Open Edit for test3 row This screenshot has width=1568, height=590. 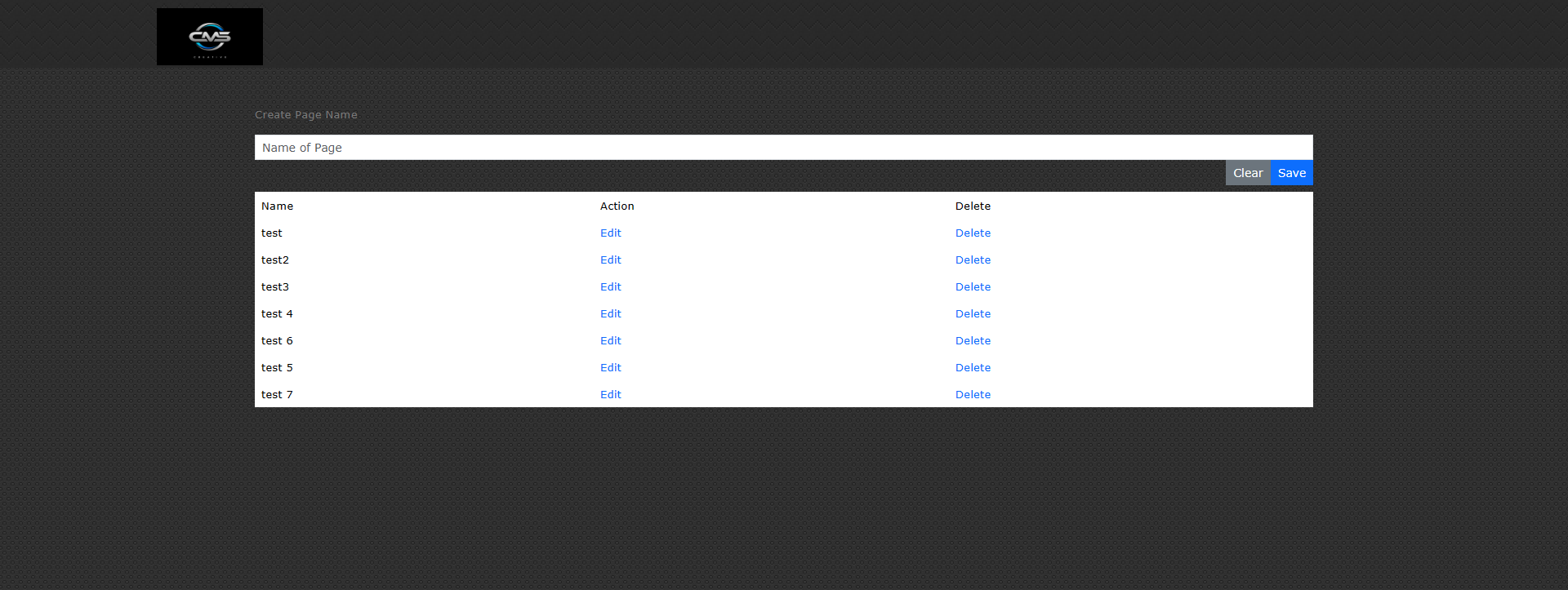pyautogui.click(x=610, y=287)
